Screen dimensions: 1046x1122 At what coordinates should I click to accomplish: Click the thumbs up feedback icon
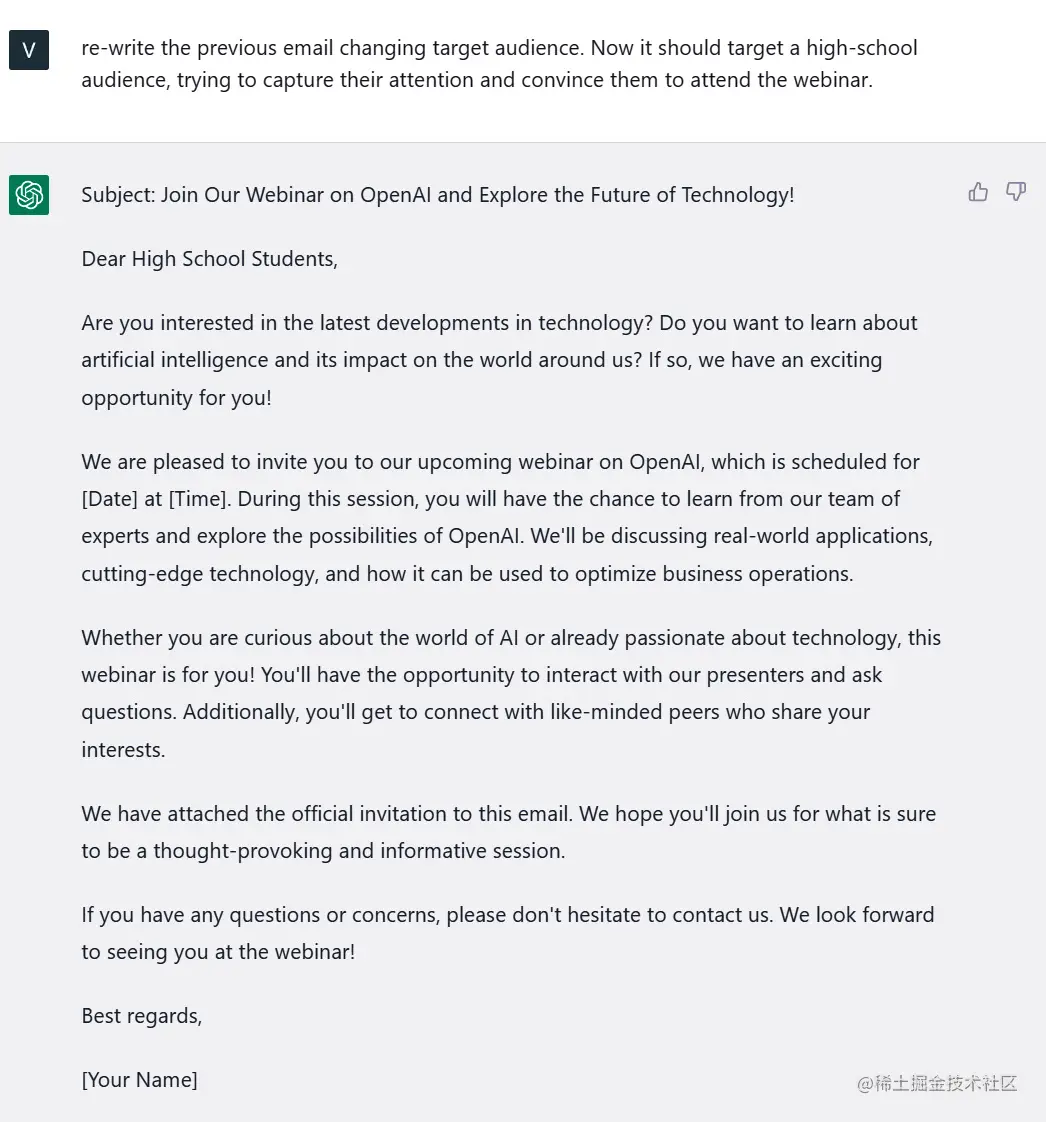tap(978, 192)
